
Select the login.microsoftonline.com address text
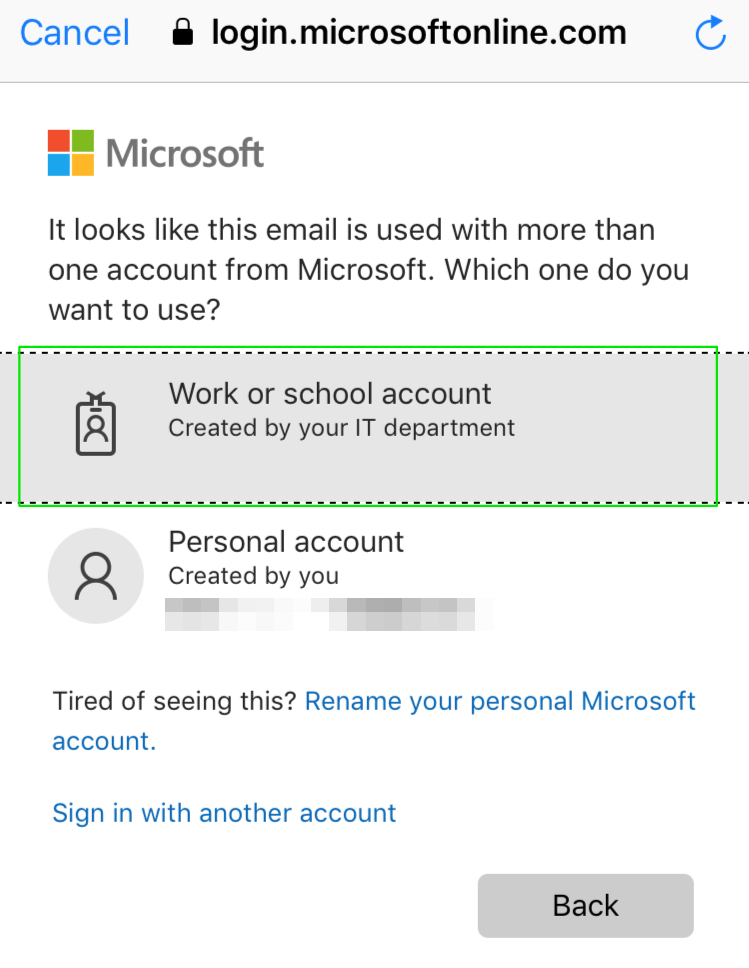click(x=418, y=33)
